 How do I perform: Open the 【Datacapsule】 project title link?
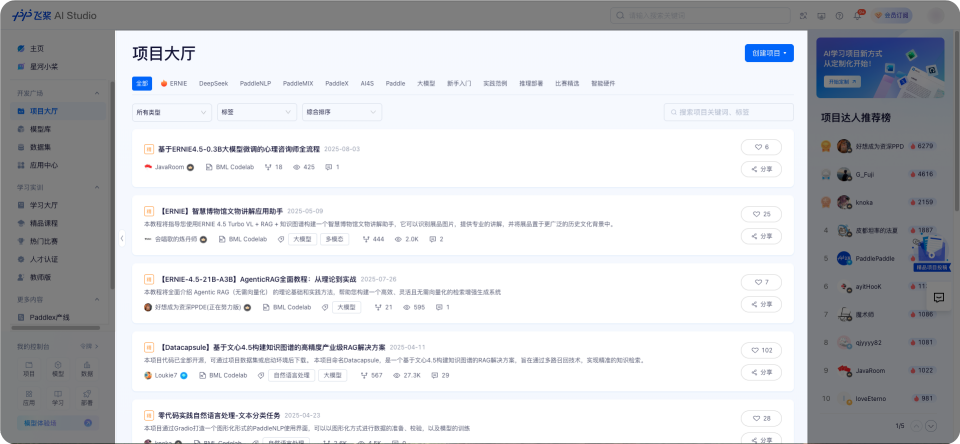[x=272, y=347]
